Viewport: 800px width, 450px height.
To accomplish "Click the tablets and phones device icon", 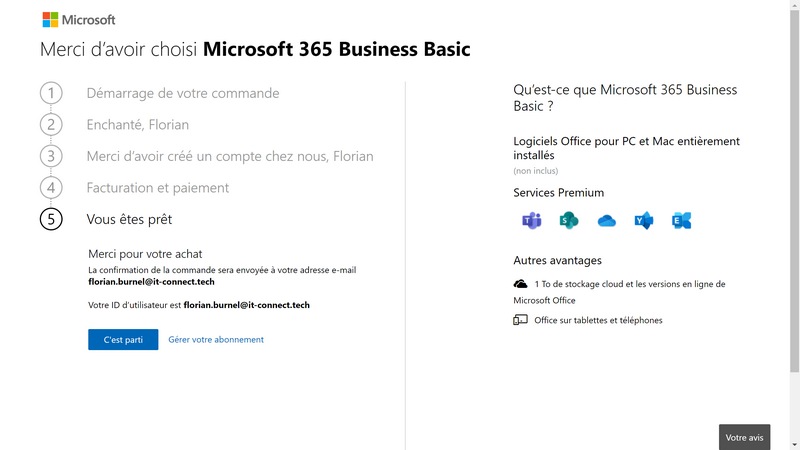I will pos(520,320).
